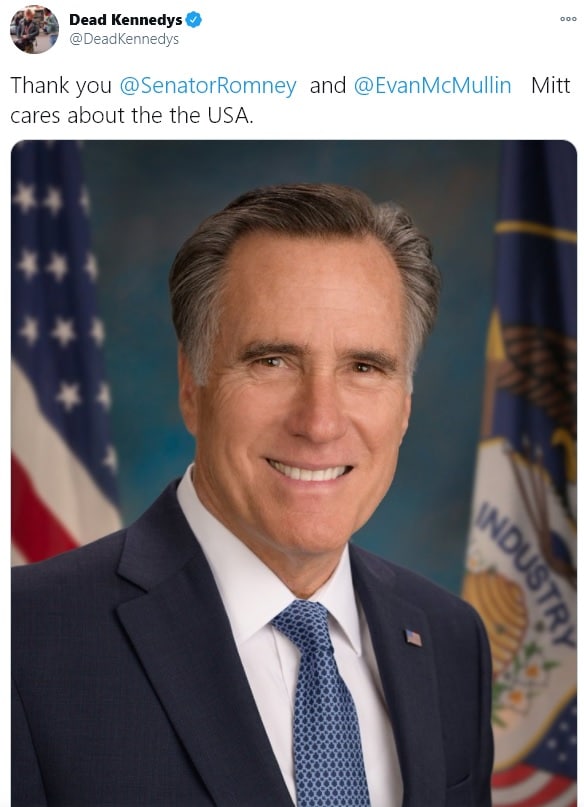
Task: Click the American flag in the photo
Action: [x=63, y=352]
